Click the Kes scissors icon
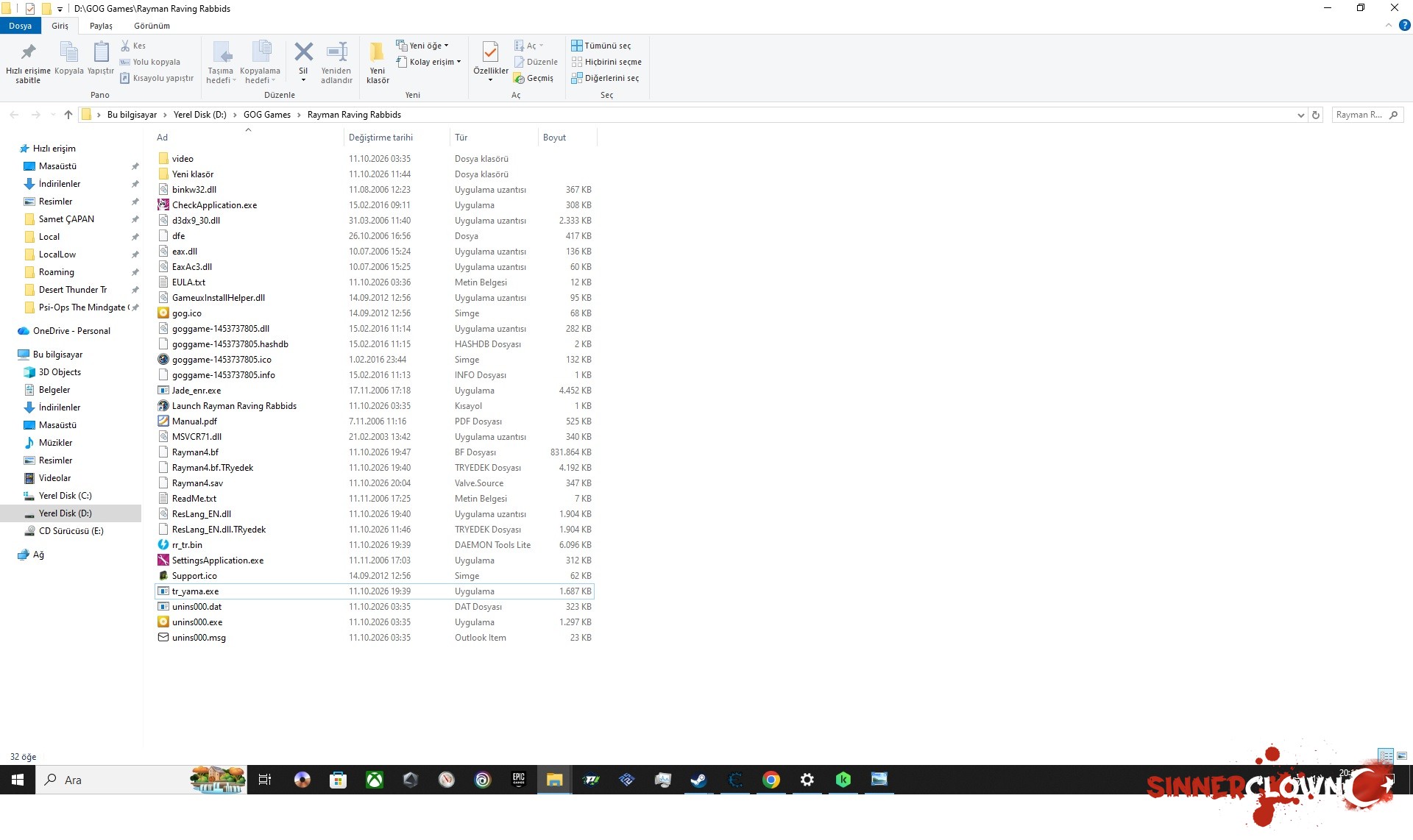This screenshot has width=1413, height=840. [x=125, y=46]
